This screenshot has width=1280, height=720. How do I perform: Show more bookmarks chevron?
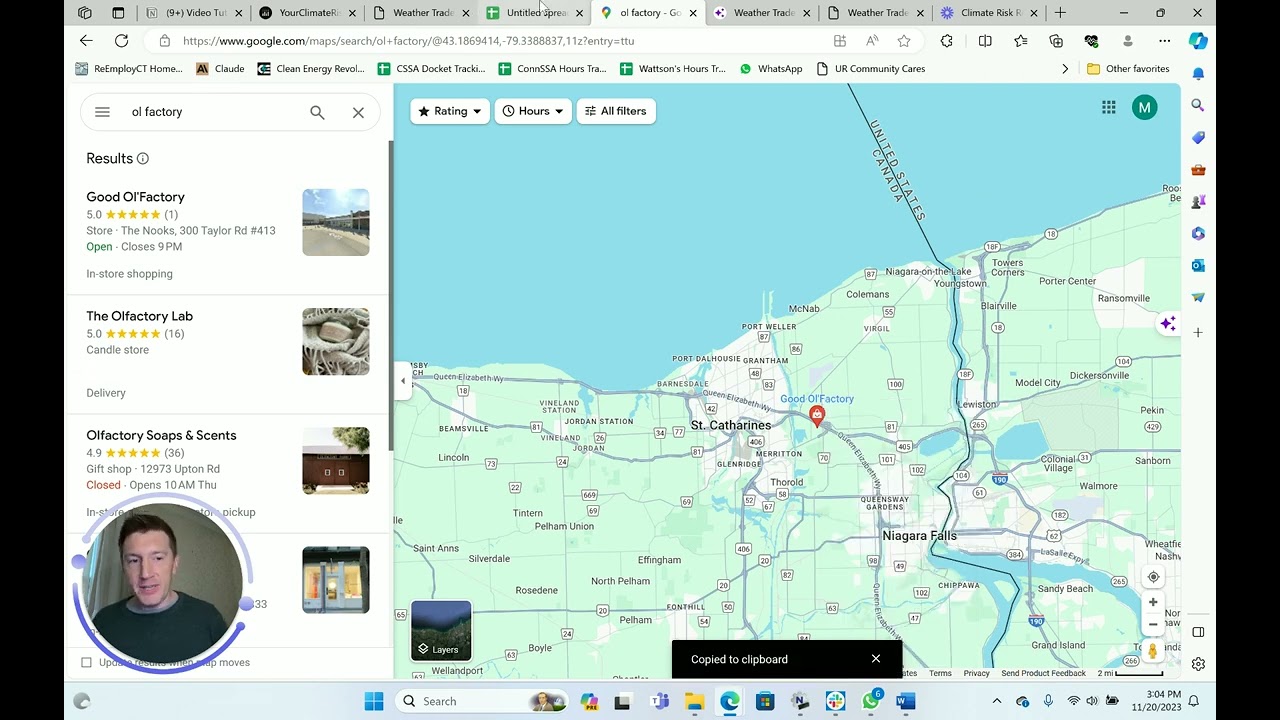(1065, 69)
